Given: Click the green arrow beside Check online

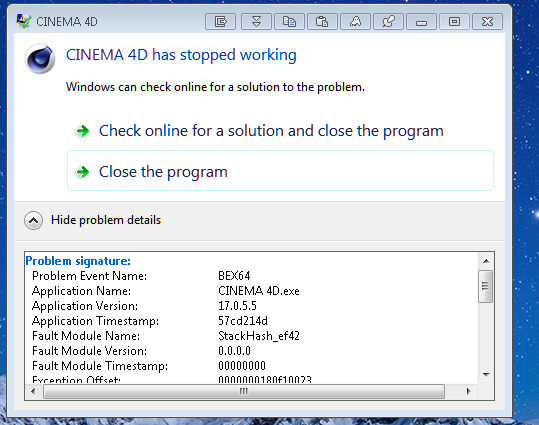Looking at the screenshot, I should [82, 131].
